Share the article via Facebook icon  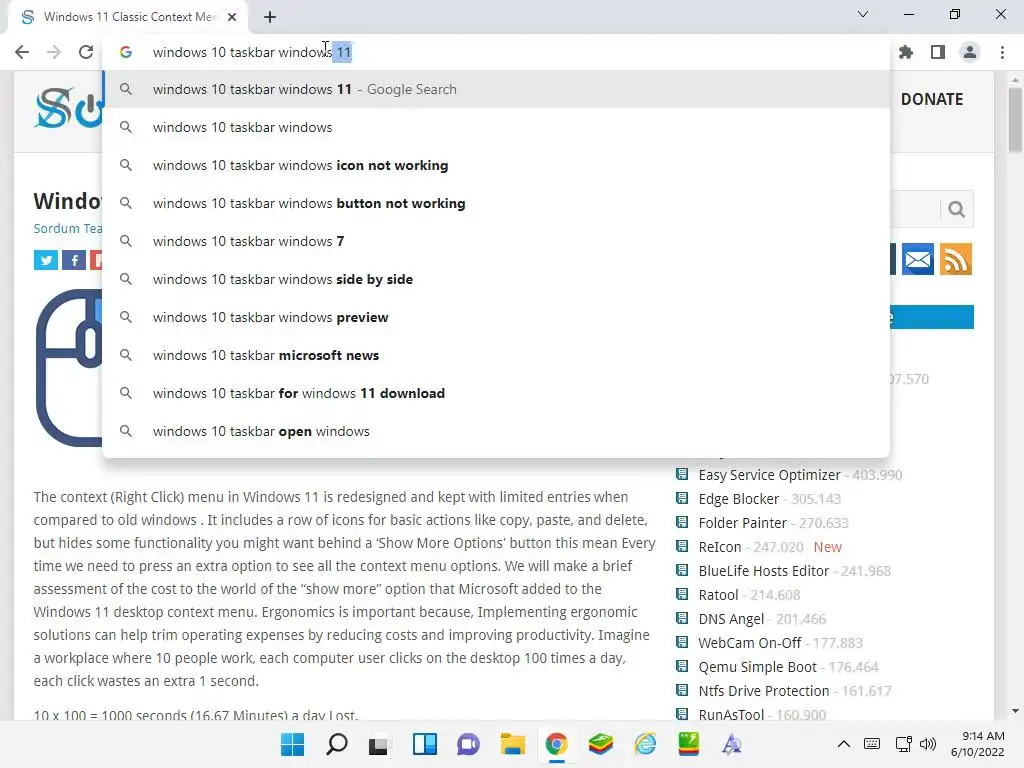tap(74, 260)
